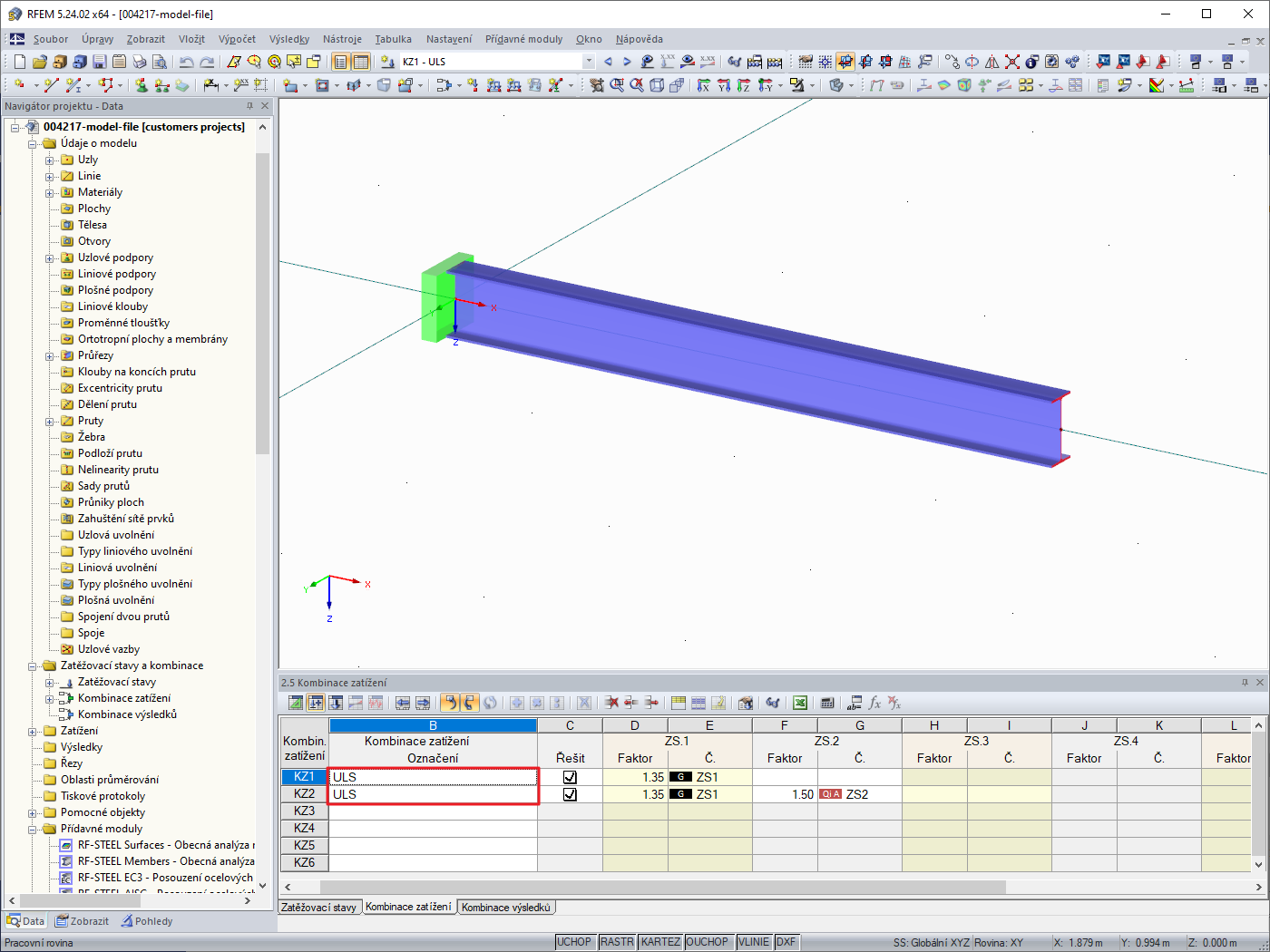Toggle VLINIE guidelines in status bar
The width and height of the screenshot is (1270, 952).
(x=754, y=942)
